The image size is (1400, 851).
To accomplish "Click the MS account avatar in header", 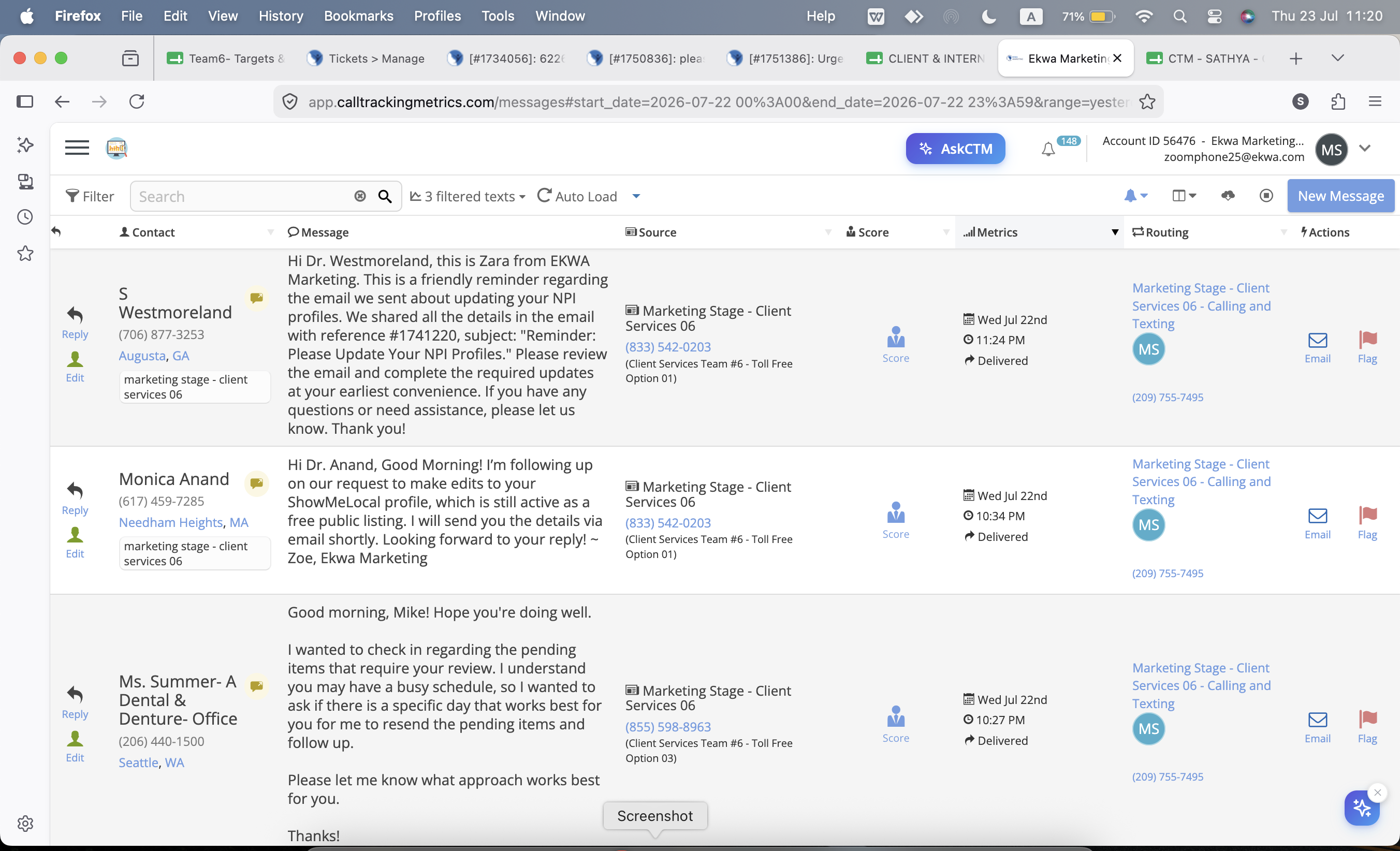I will [x=1331, y=149].
